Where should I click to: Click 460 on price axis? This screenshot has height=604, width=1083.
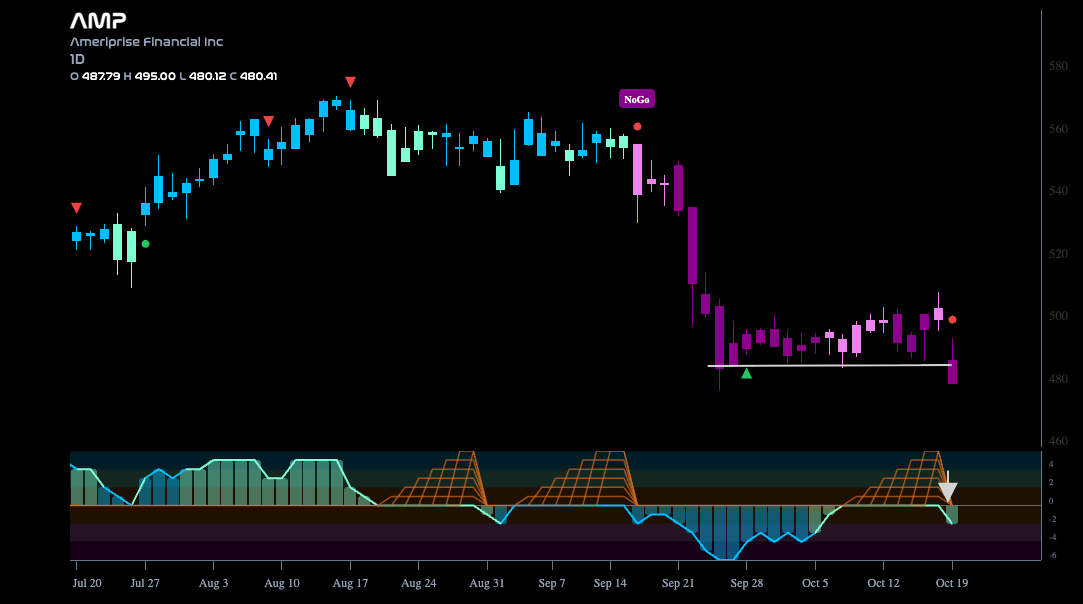tap(1058, 440)
